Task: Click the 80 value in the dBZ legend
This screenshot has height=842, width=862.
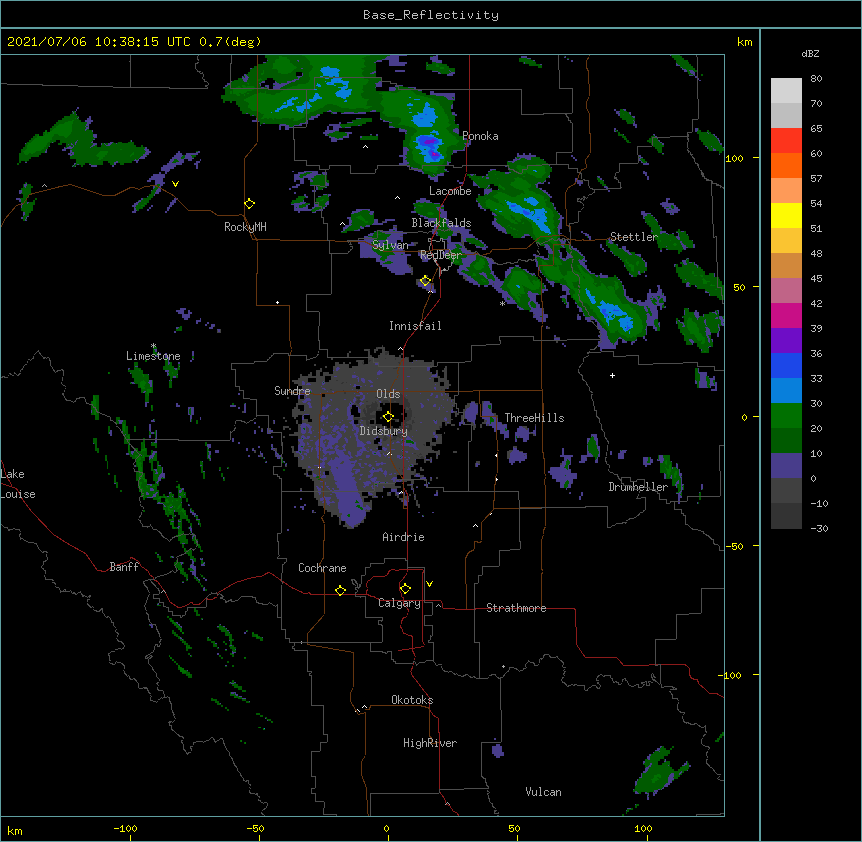Action: (x=816, y=79)
